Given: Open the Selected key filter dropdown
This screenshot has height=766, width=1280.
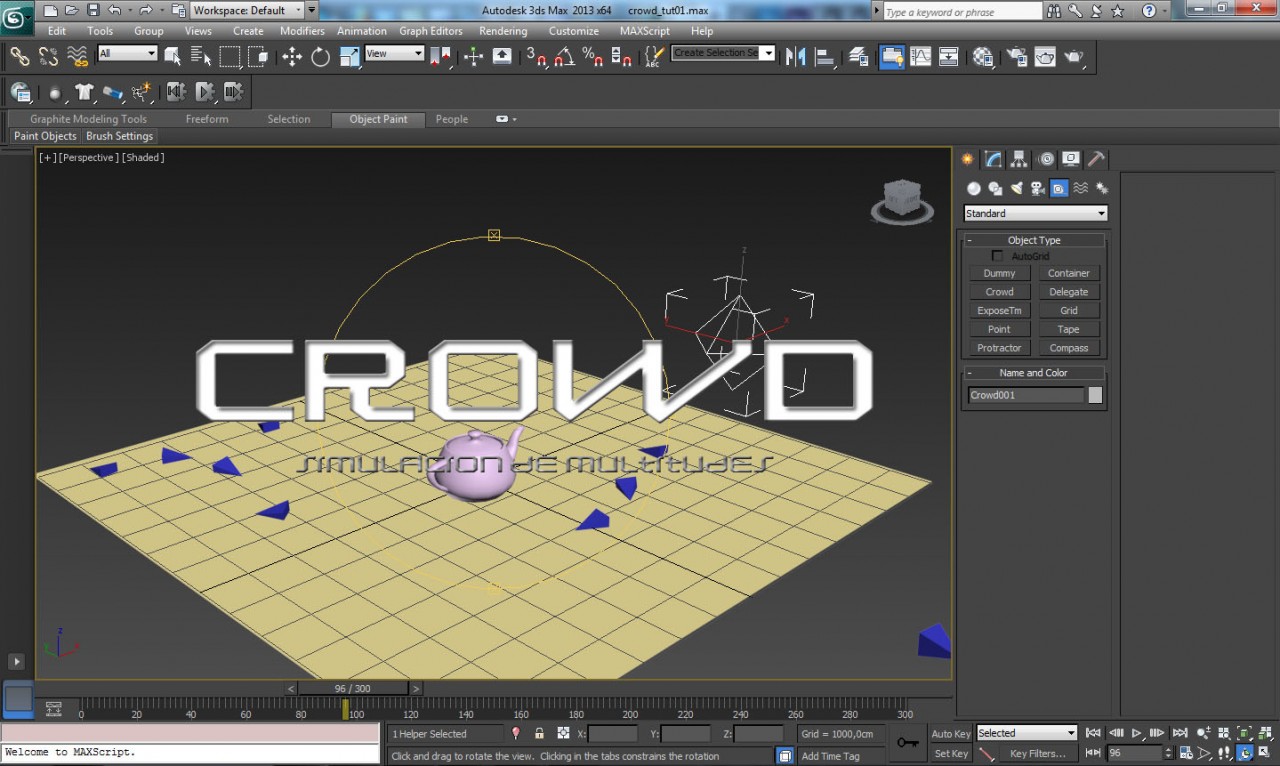Looking at the screenshot, I should [1026, 733].
